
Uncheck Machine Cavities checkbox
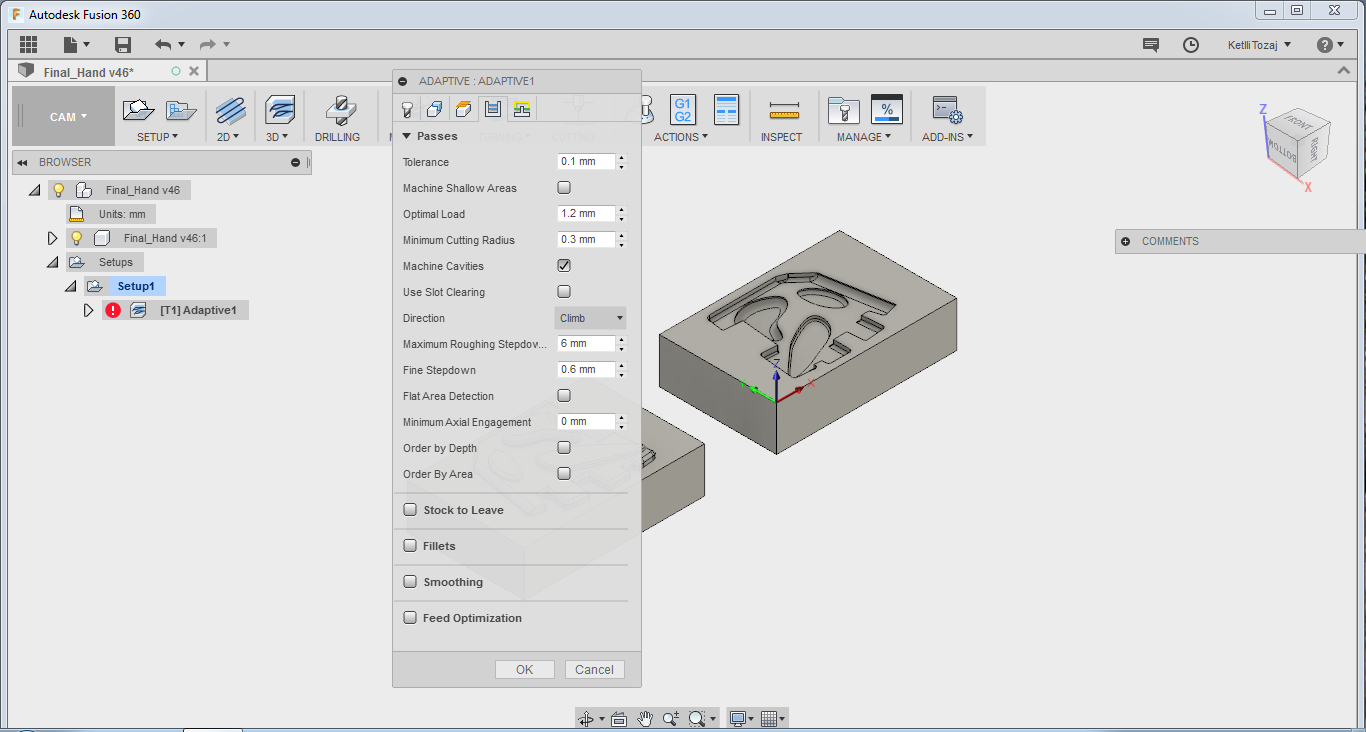564,266
